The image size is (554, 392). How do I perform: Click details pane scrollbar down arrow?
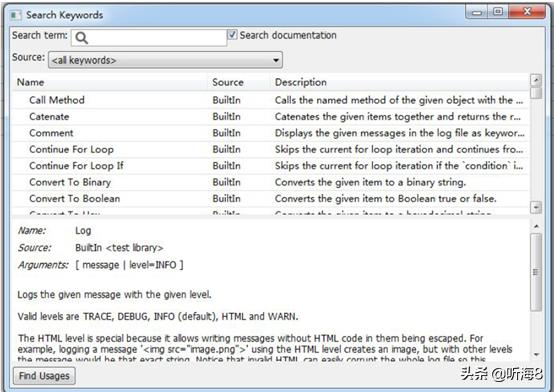(536, 355)
